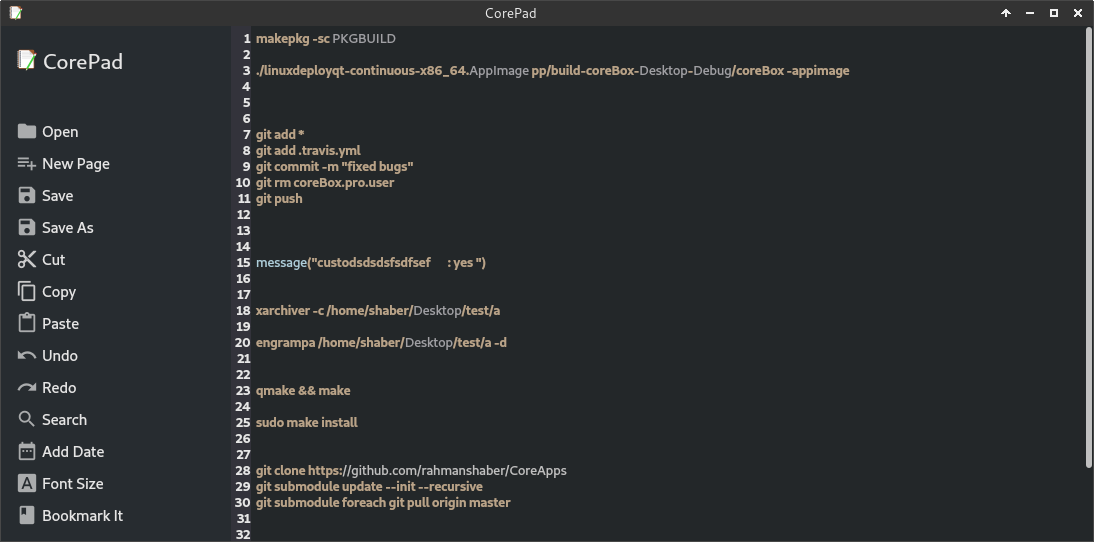
Task: Click the 'qmake && make' line
Action: click(x=304, y=391)
